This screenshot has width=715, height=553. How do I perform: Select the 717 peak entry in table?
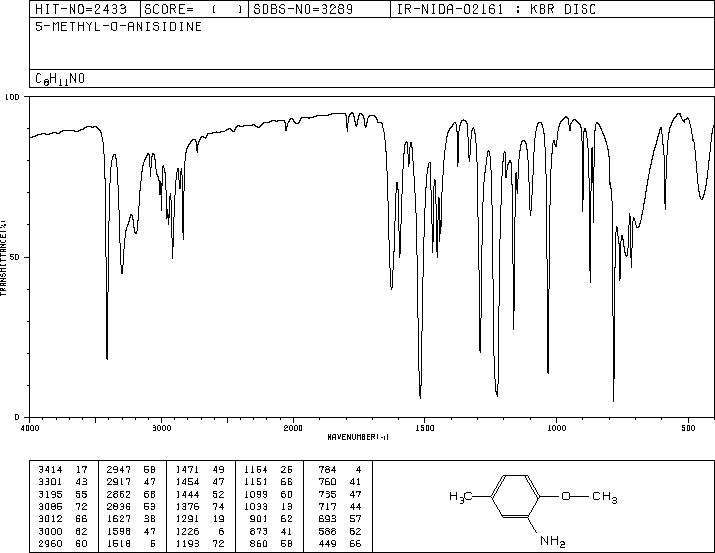[340, 506]
